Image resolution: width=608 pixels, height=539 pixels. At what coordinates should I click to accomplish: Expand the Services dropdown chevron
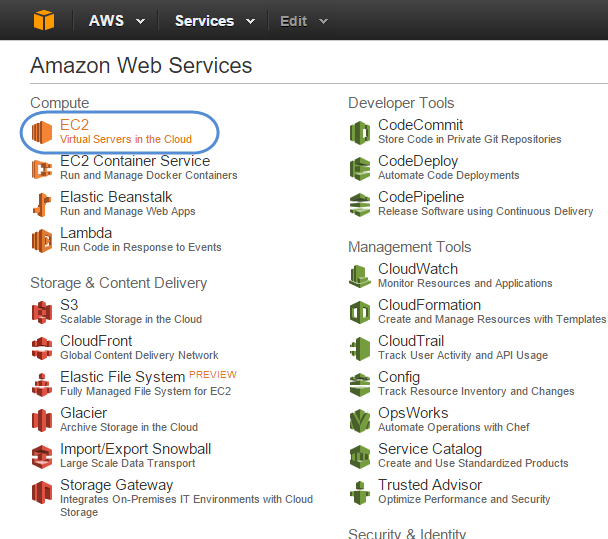coord(250,22)
